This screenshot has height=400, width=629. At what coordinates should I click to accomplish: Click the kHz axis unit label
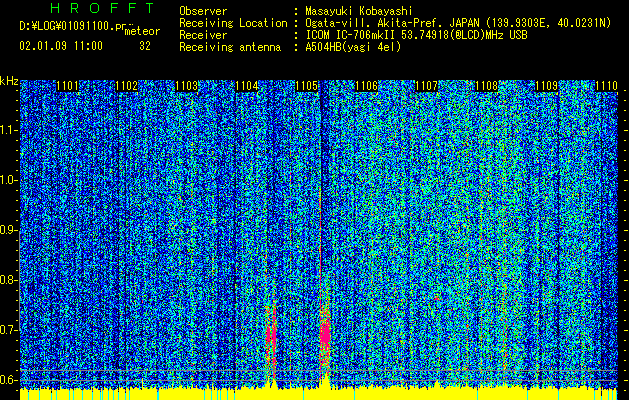9,81
